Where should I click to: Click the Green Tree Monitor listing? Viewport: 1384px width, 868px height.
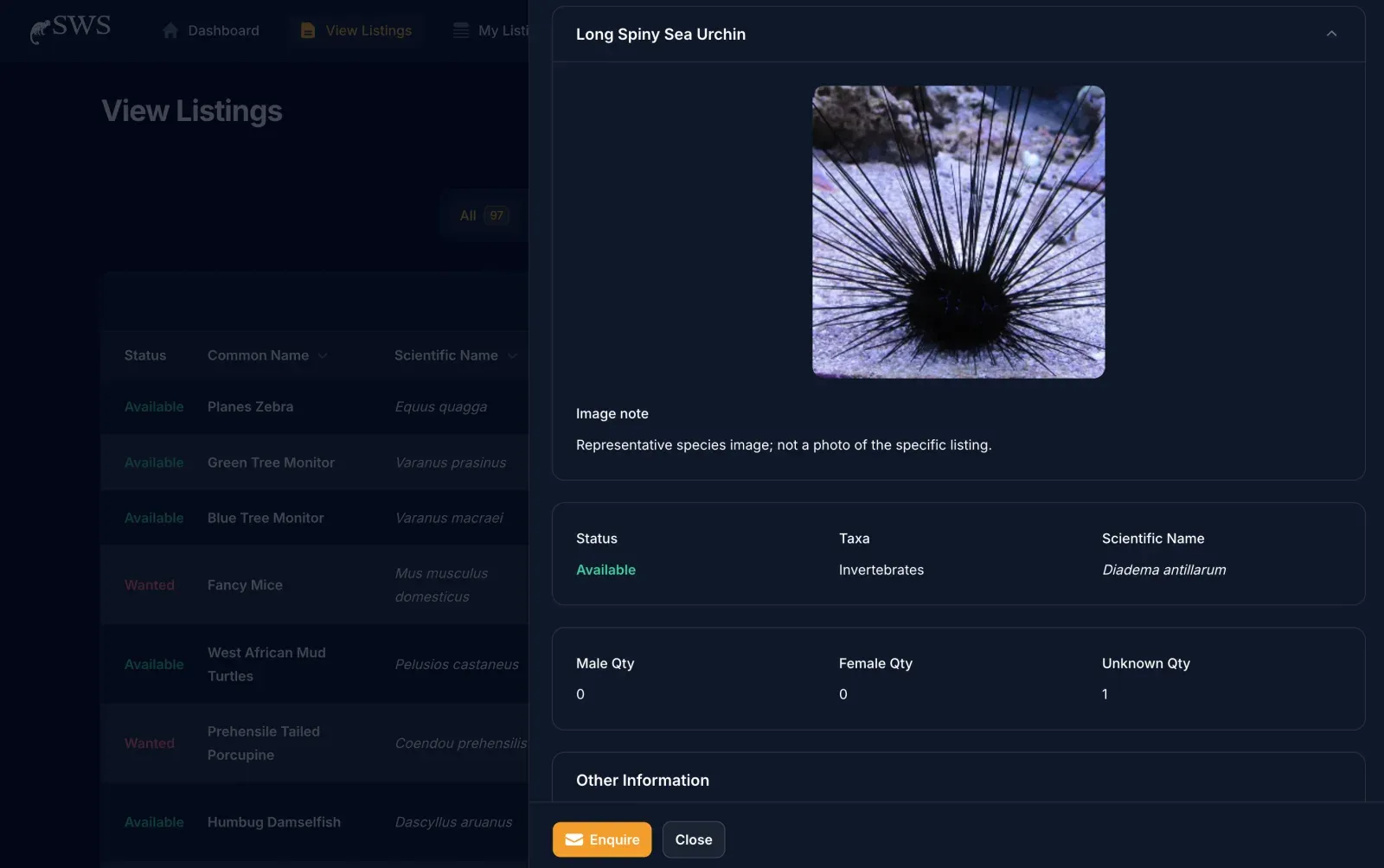pos(271,463)
